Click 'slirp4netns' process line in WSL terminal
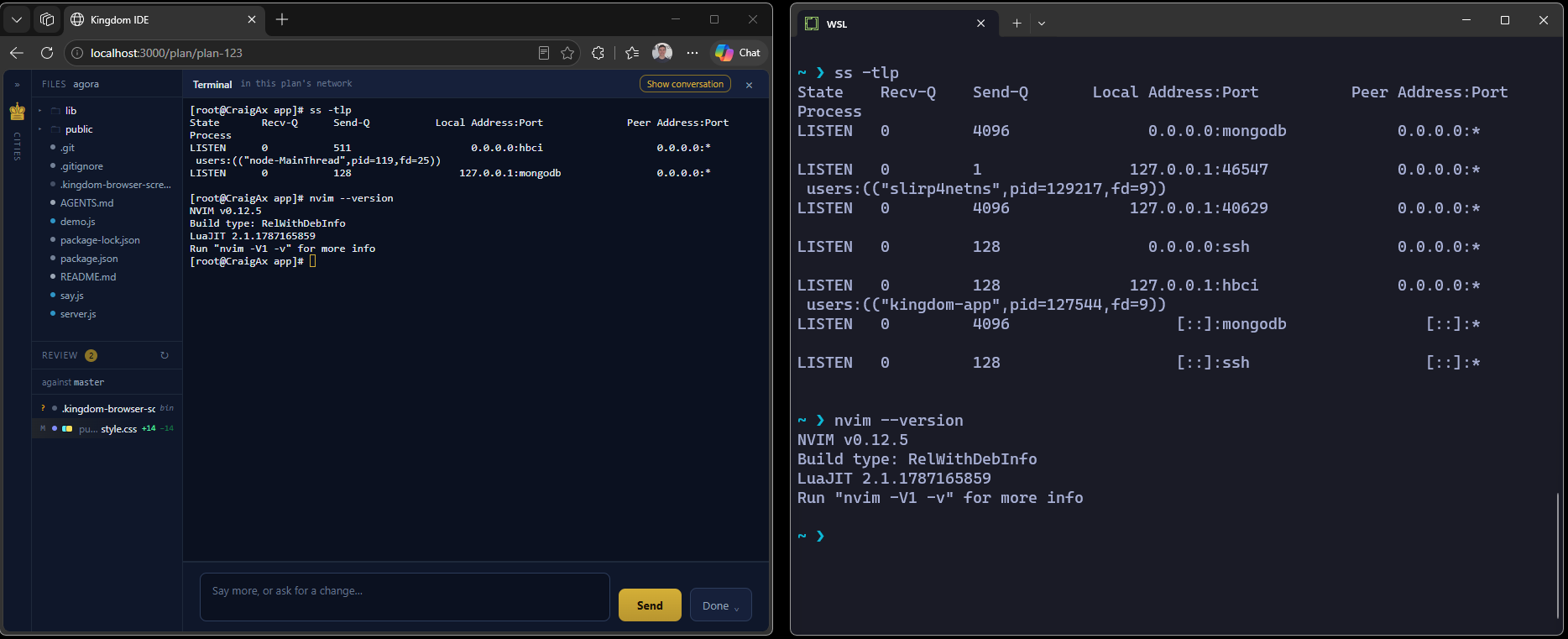The image size is (1568, 639). 986,189
